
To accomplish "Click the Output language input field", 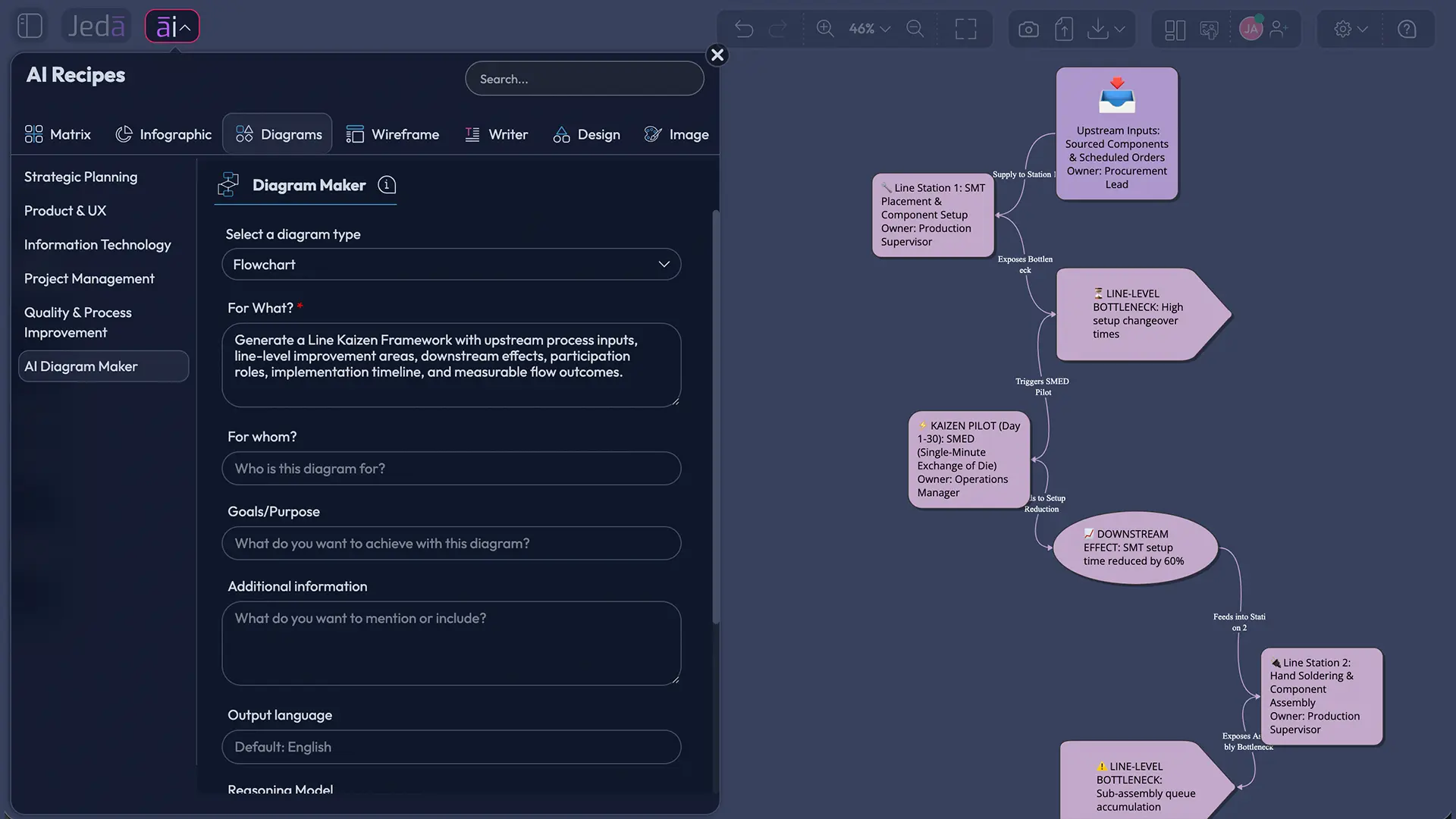I will (451, 747).
